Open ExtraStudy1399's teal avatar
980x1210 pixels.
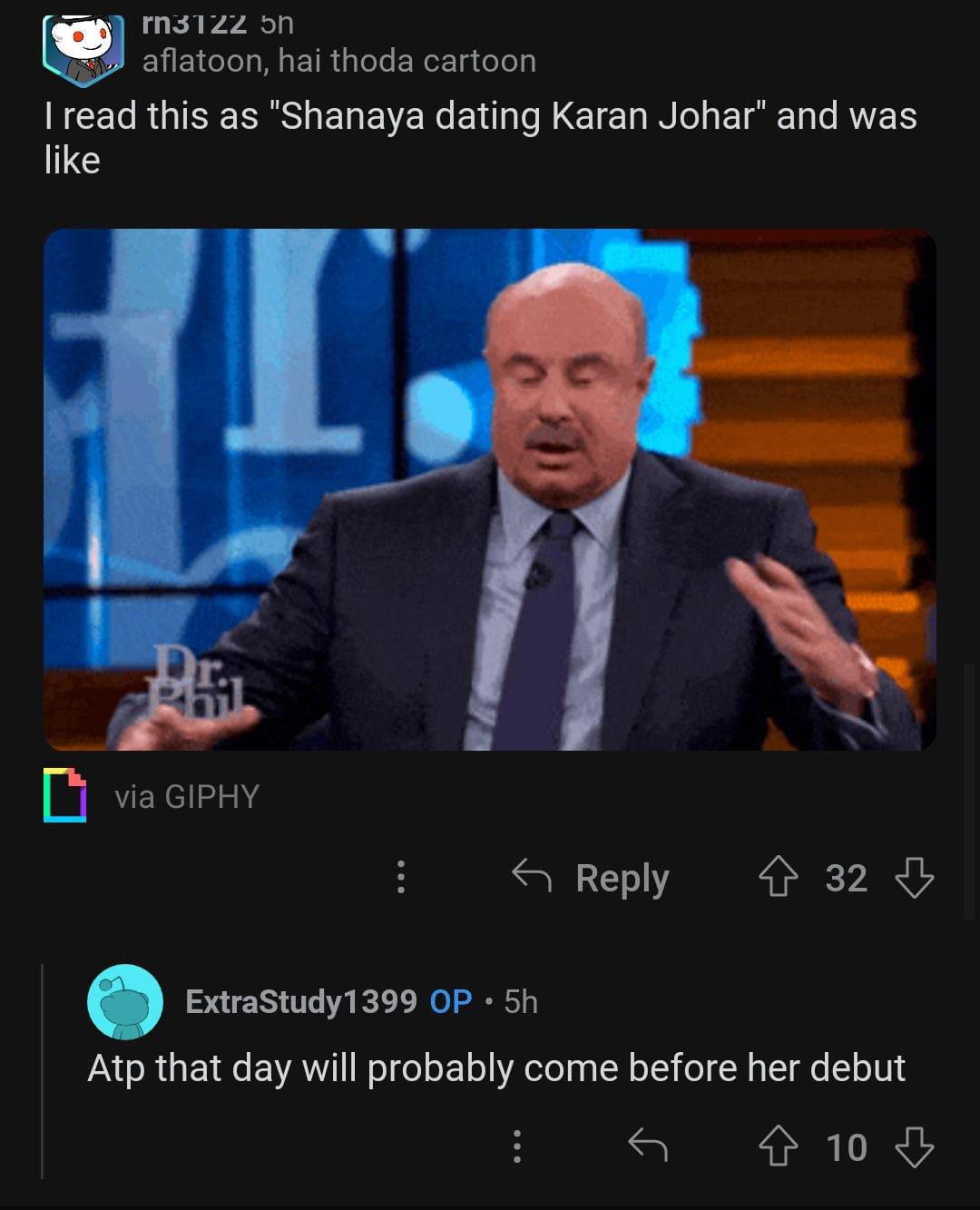coord(125,1002)
